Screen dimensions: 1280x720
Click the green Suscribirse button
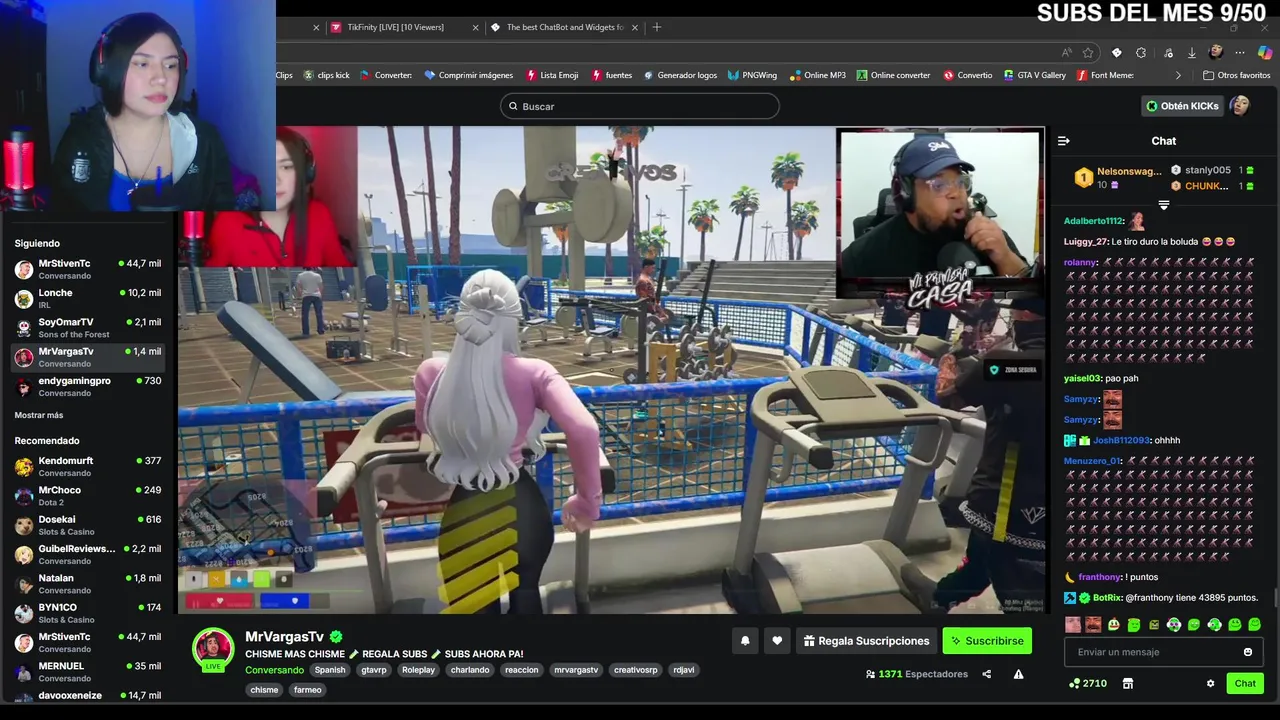click(x=987, y=641)
